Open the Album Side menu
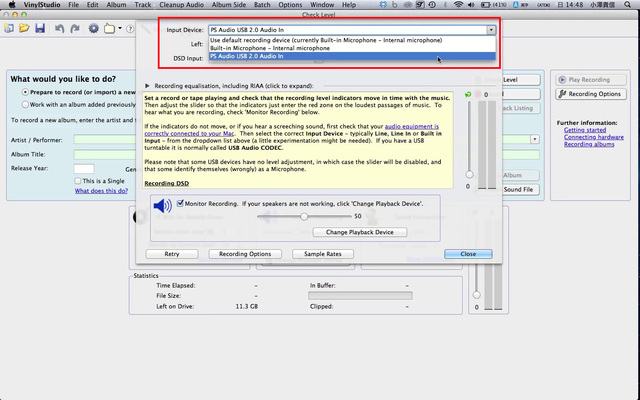The image size is (640, 400). point(229,5)
